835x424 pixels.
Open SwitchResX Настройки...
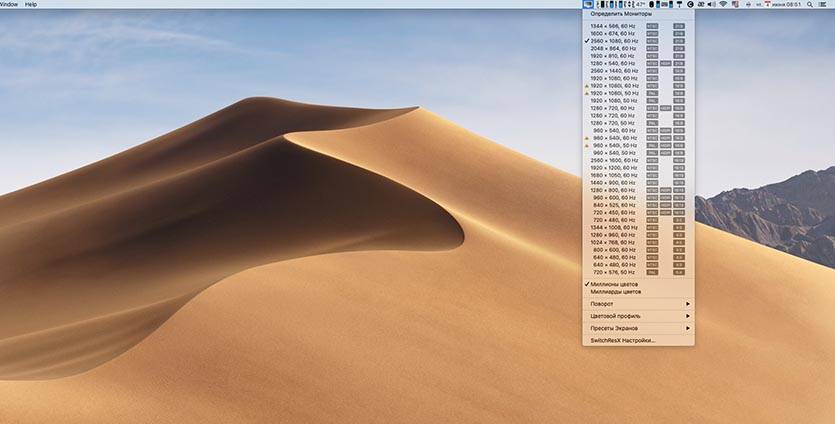pyautogui.click(x=624, y=340)
